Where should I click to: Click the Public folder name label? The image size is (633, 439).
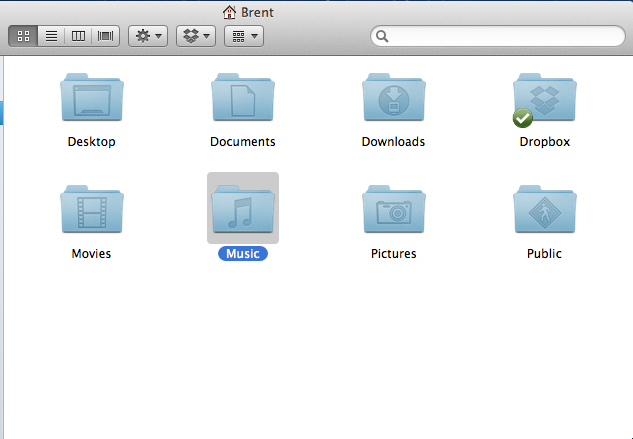coord(544,254)
